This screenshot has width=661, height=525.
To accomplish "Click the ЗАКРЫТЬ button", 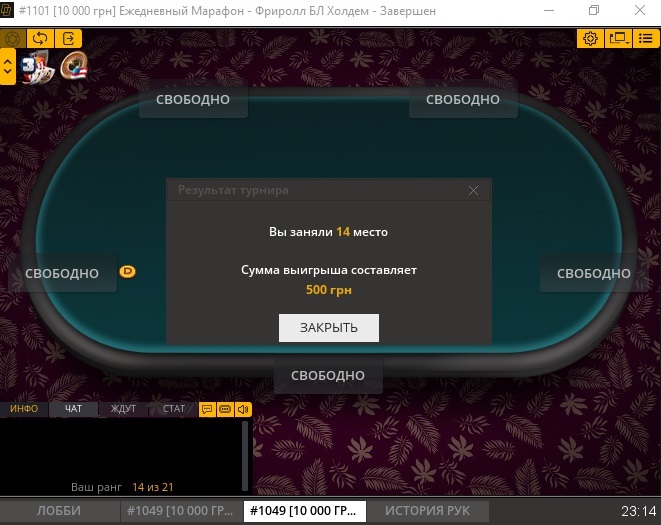I will pos(329,328).
